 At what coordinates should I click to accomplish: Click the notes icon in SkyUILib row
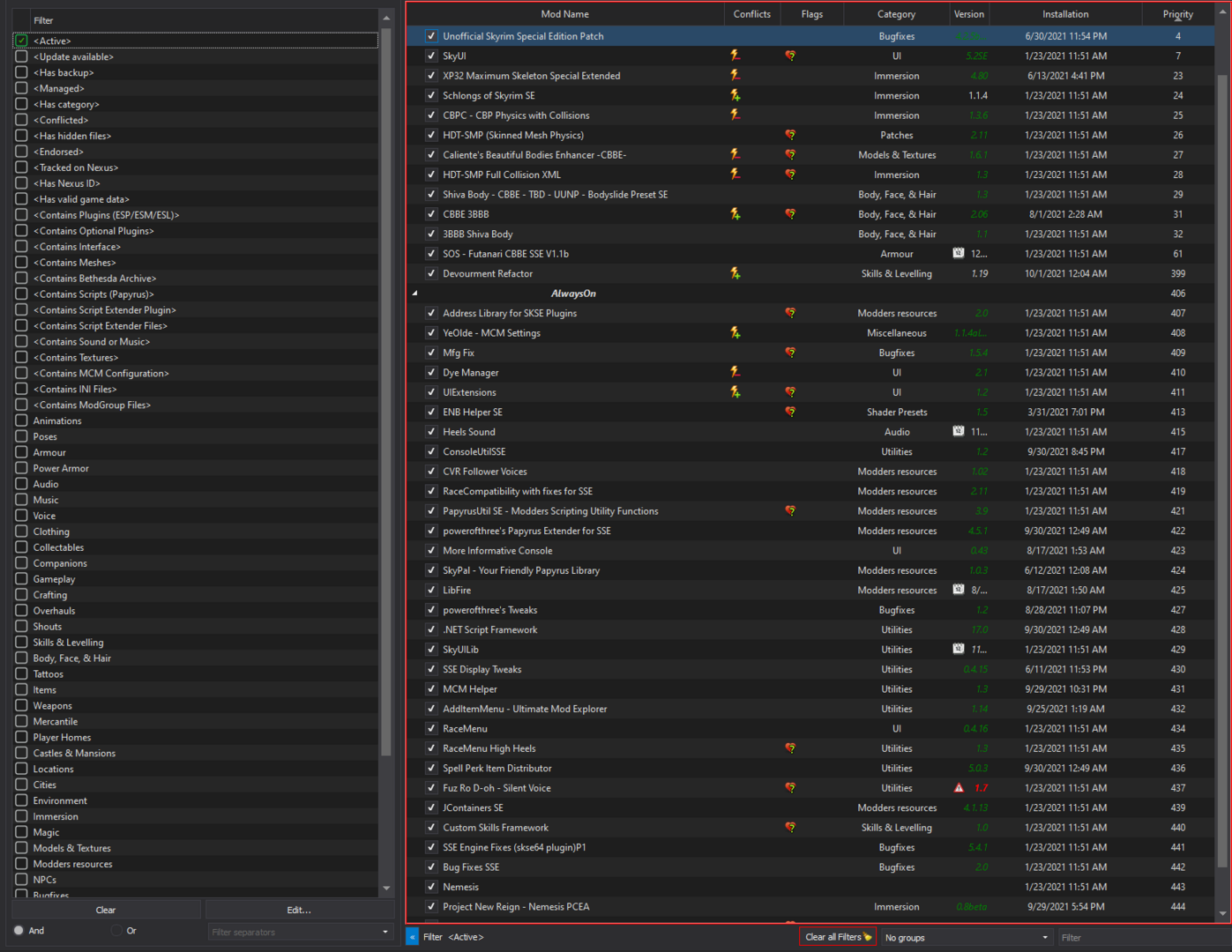point(959,650)
